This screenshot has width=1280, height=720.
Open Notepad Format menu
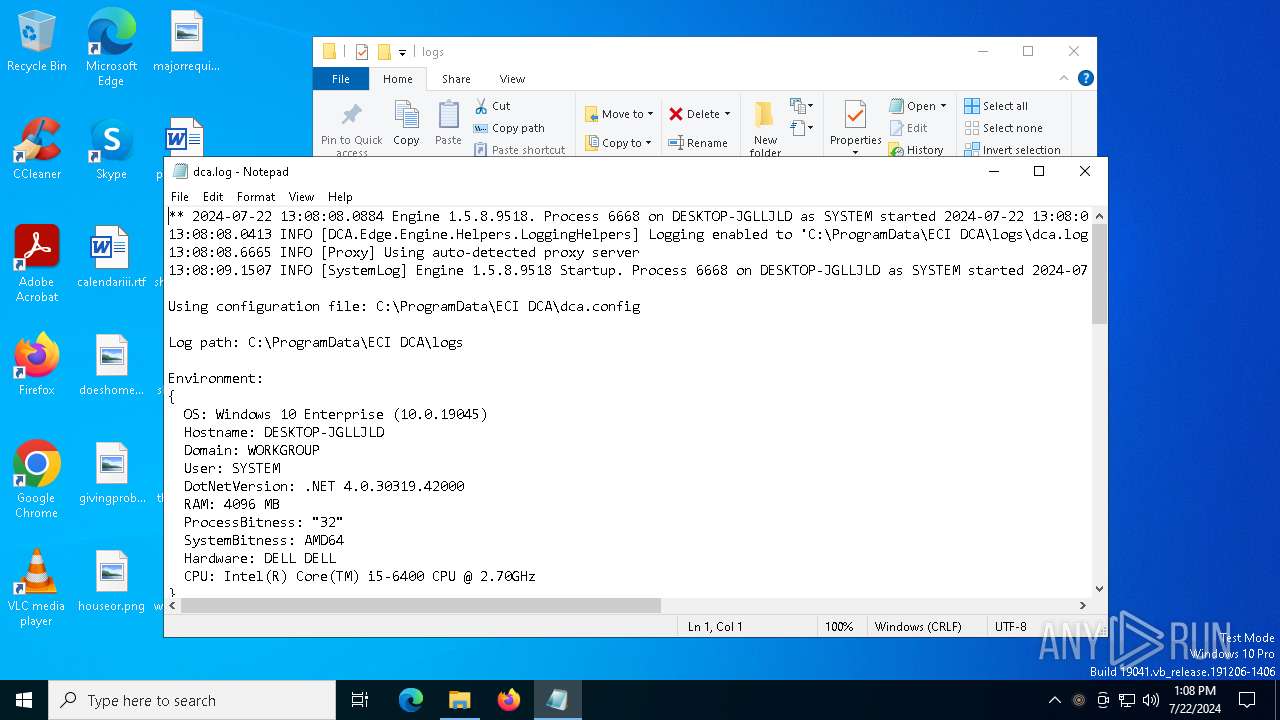pos(256,197)
